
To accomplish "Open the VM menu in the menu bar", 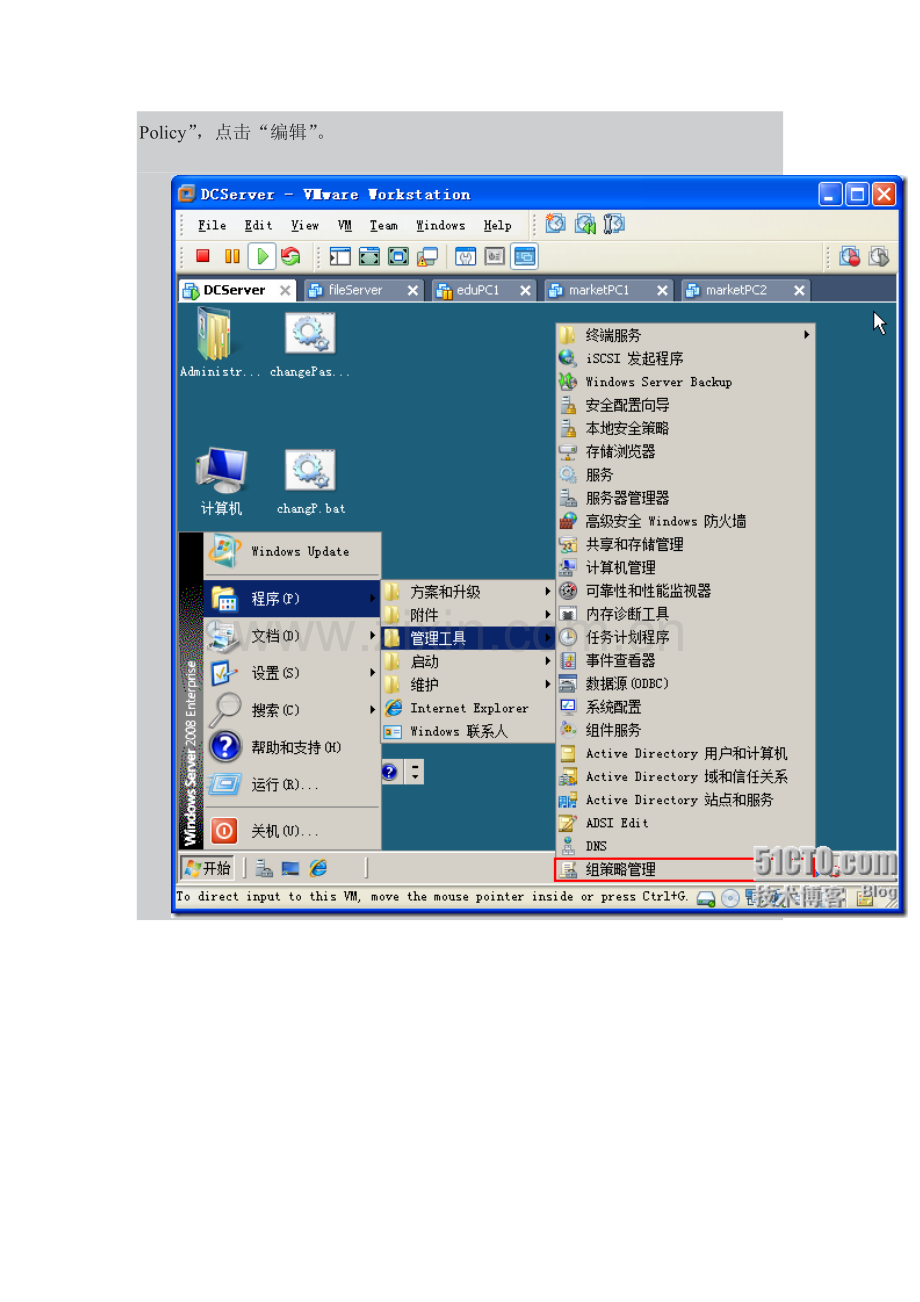I will click(345, 225).
